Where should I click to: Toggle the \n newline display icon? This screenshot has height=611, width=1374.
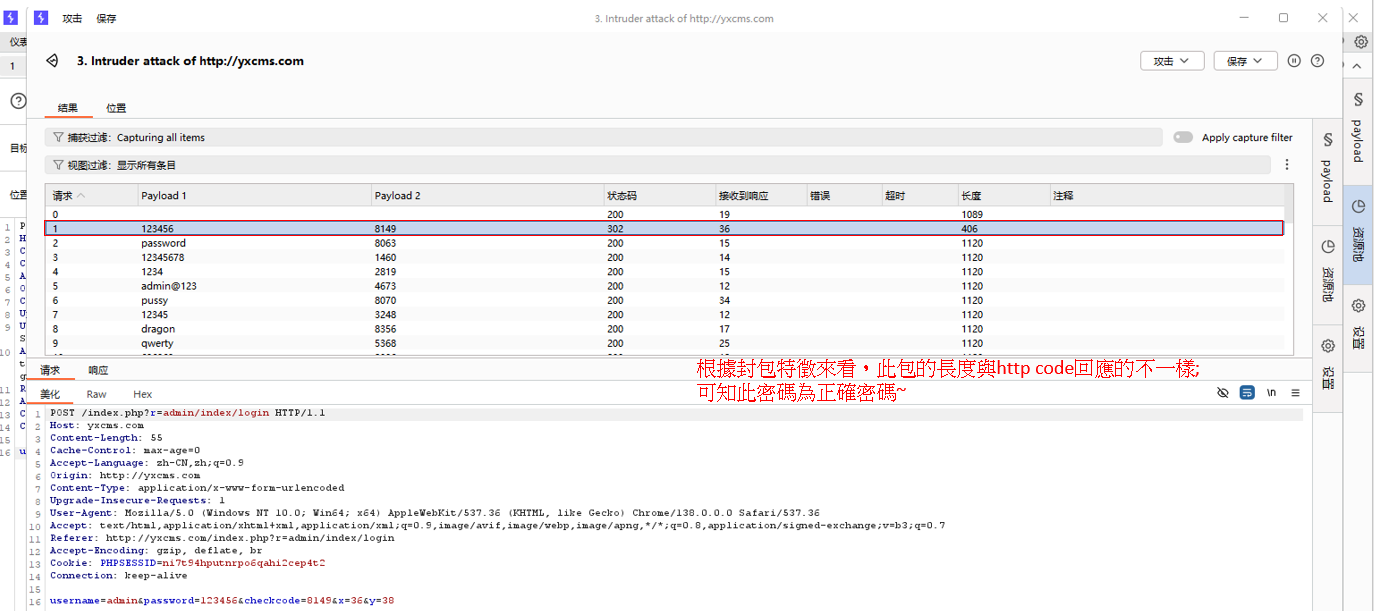pos(1271,393)
